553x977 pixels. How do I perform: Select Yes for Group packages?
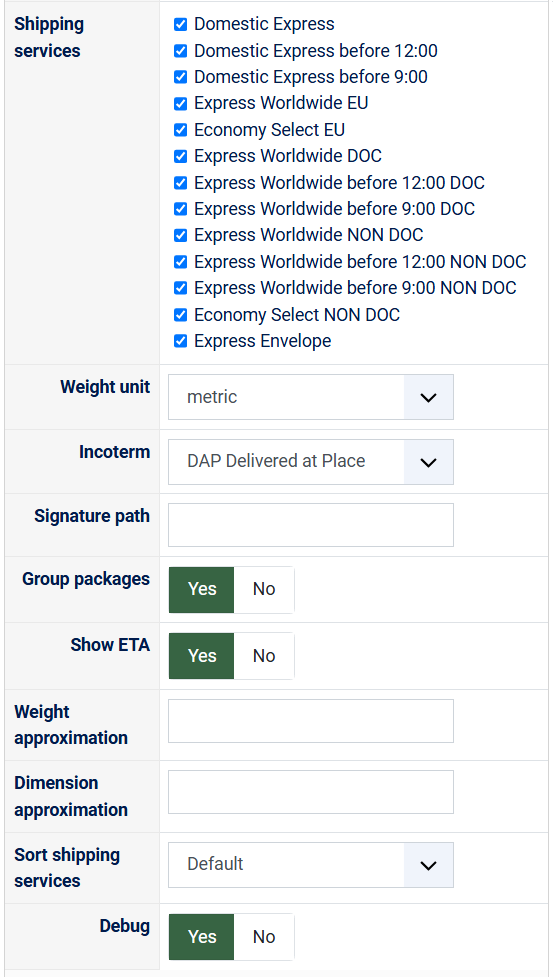[202, 589]
